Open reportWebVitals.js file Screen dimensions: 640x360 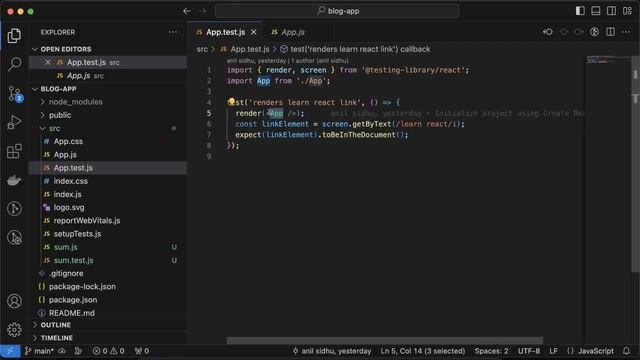pyautogui.click(x=108, y=220)
